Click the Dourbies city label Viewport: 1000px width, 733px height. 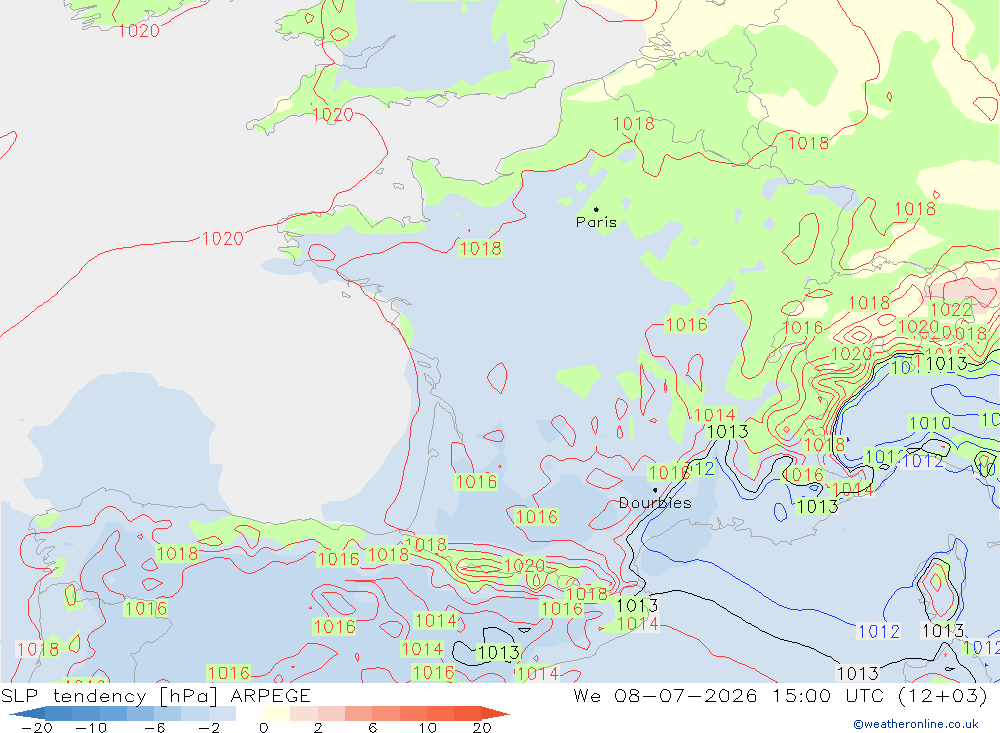coord(655,503)
